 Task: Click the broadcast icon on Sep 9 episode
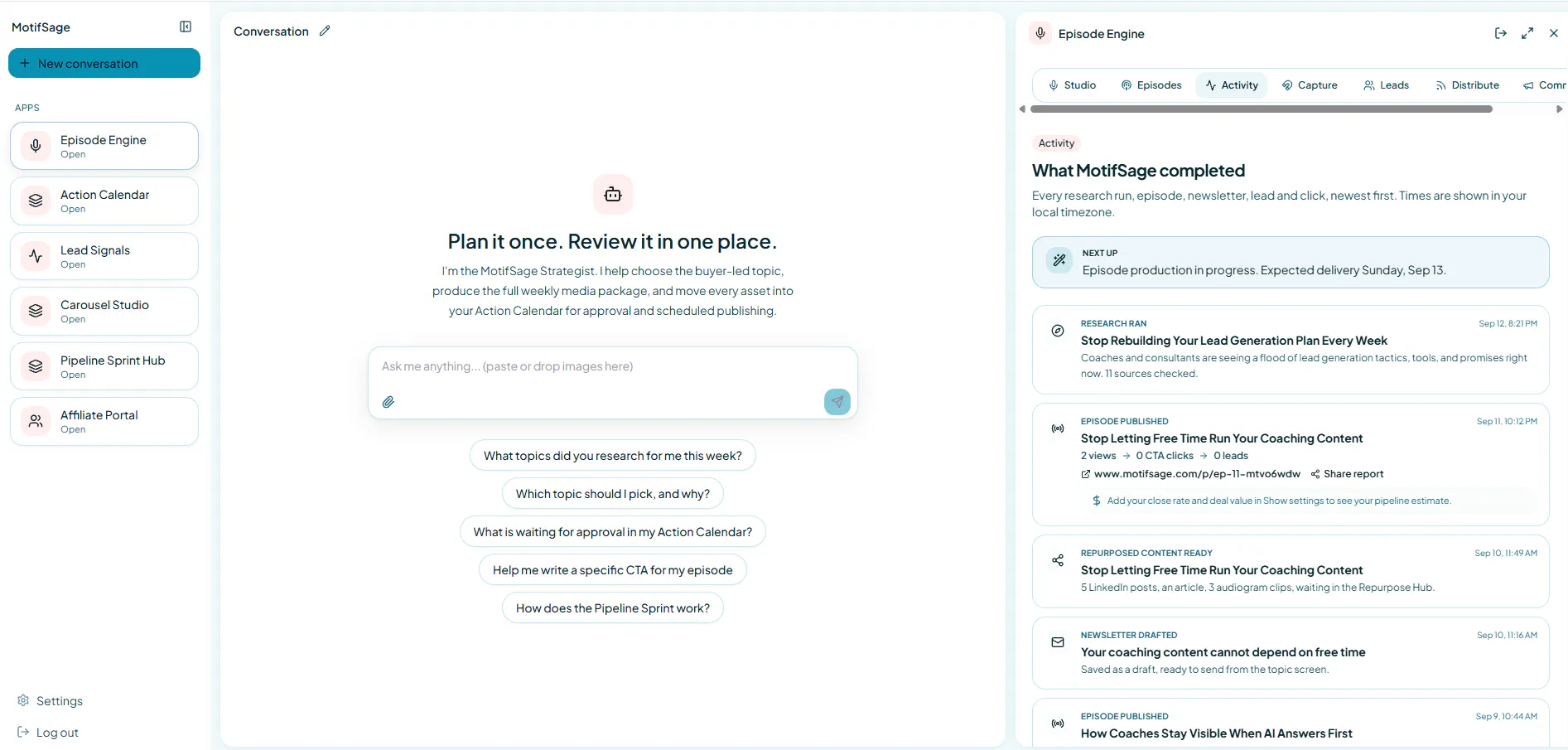(x=1058, y=723)
